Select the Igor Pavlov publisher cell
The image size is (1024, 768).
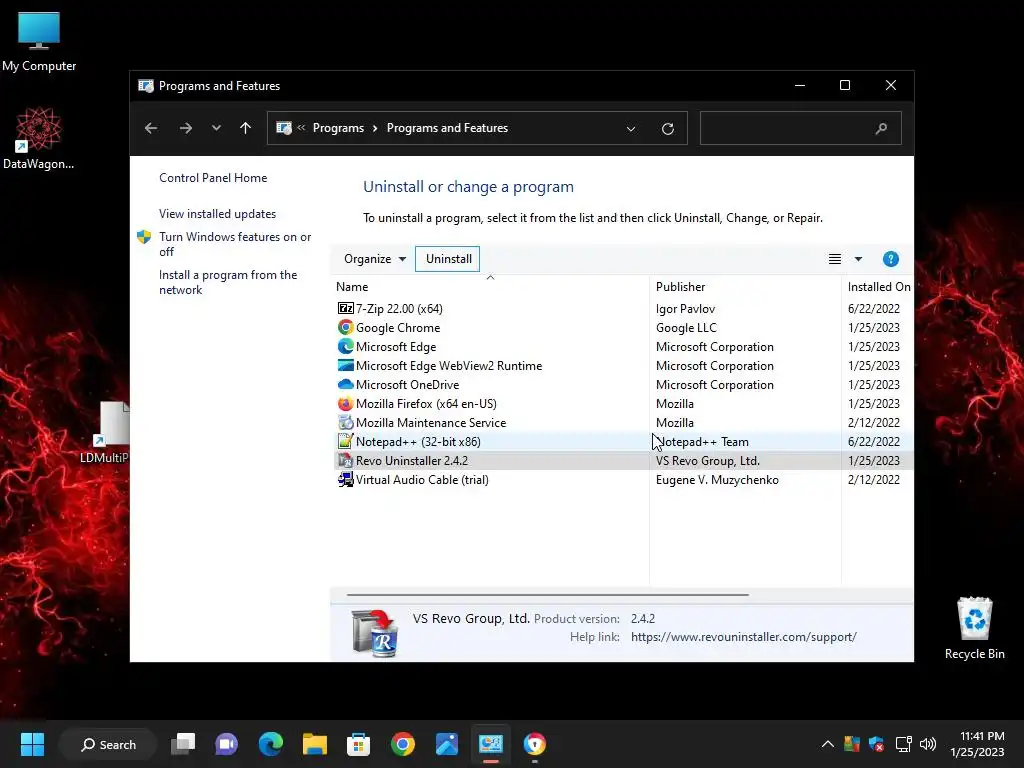685,308
